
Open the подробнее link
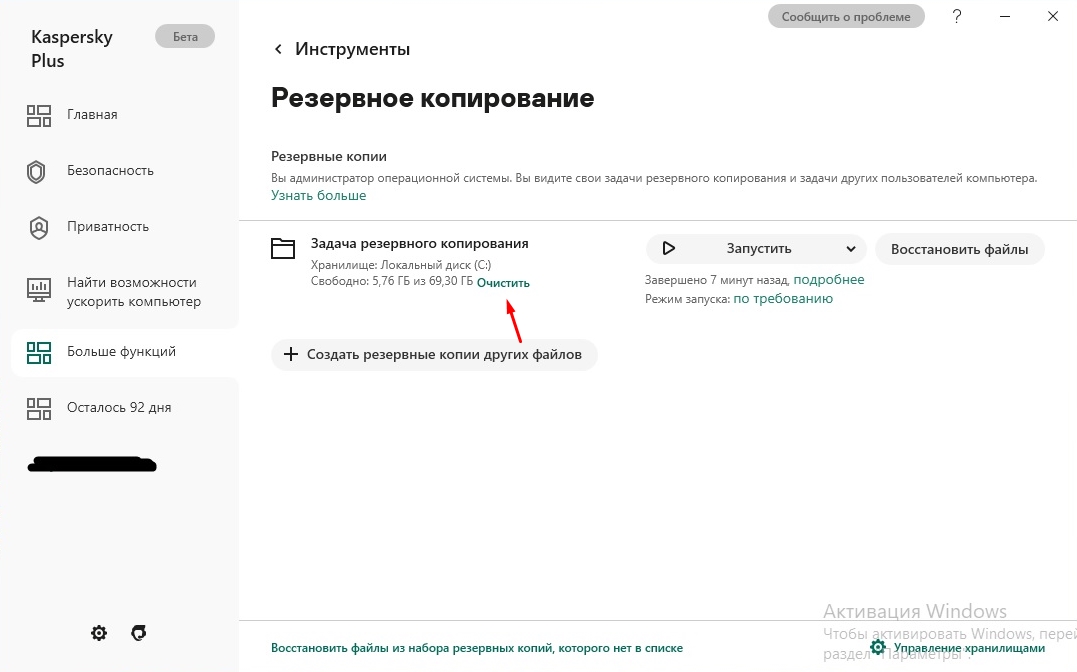click(x=829, y=280)
